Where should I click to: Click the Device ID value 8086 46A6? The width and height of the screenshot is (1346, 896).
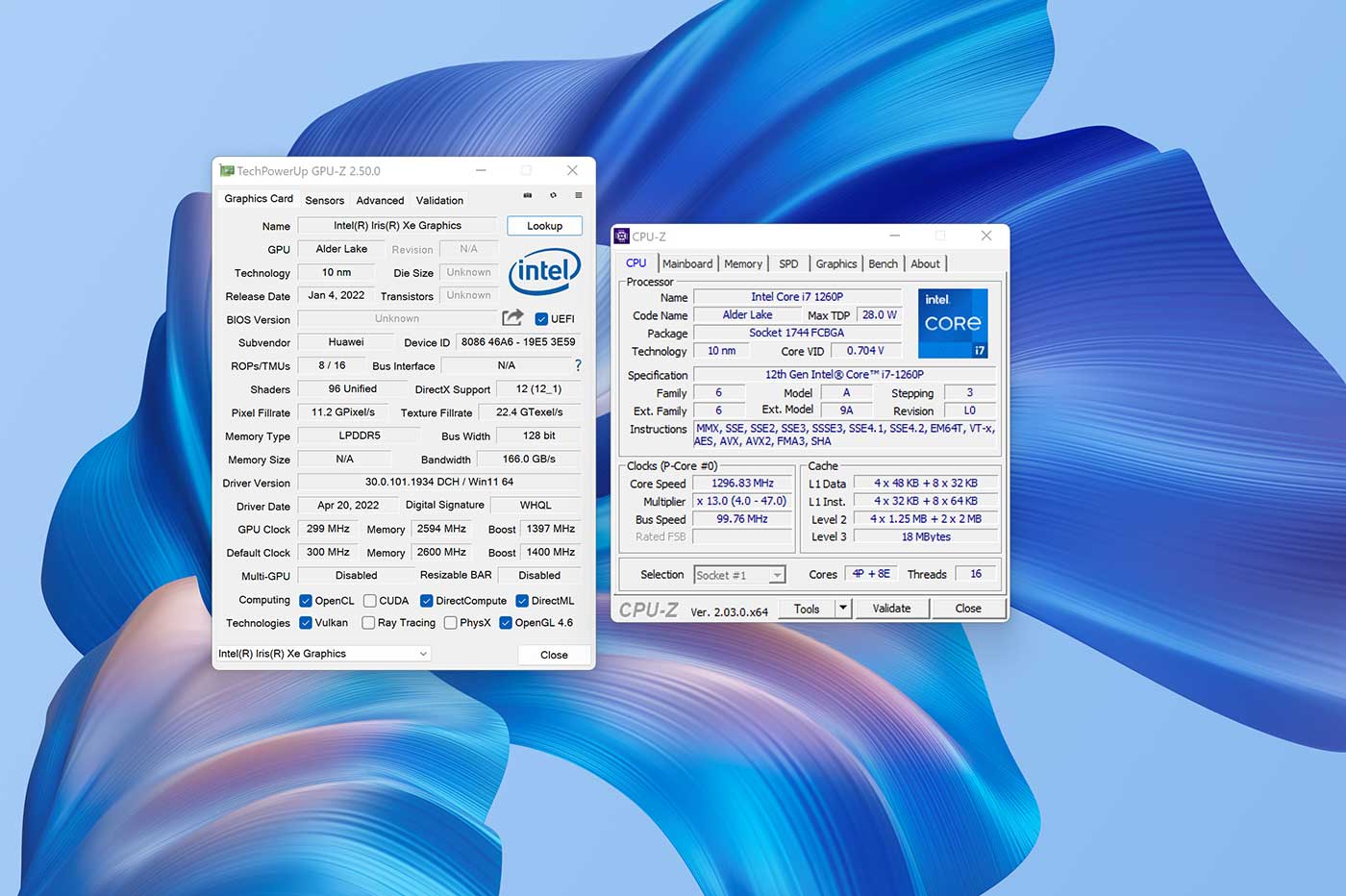click(518, 341)
